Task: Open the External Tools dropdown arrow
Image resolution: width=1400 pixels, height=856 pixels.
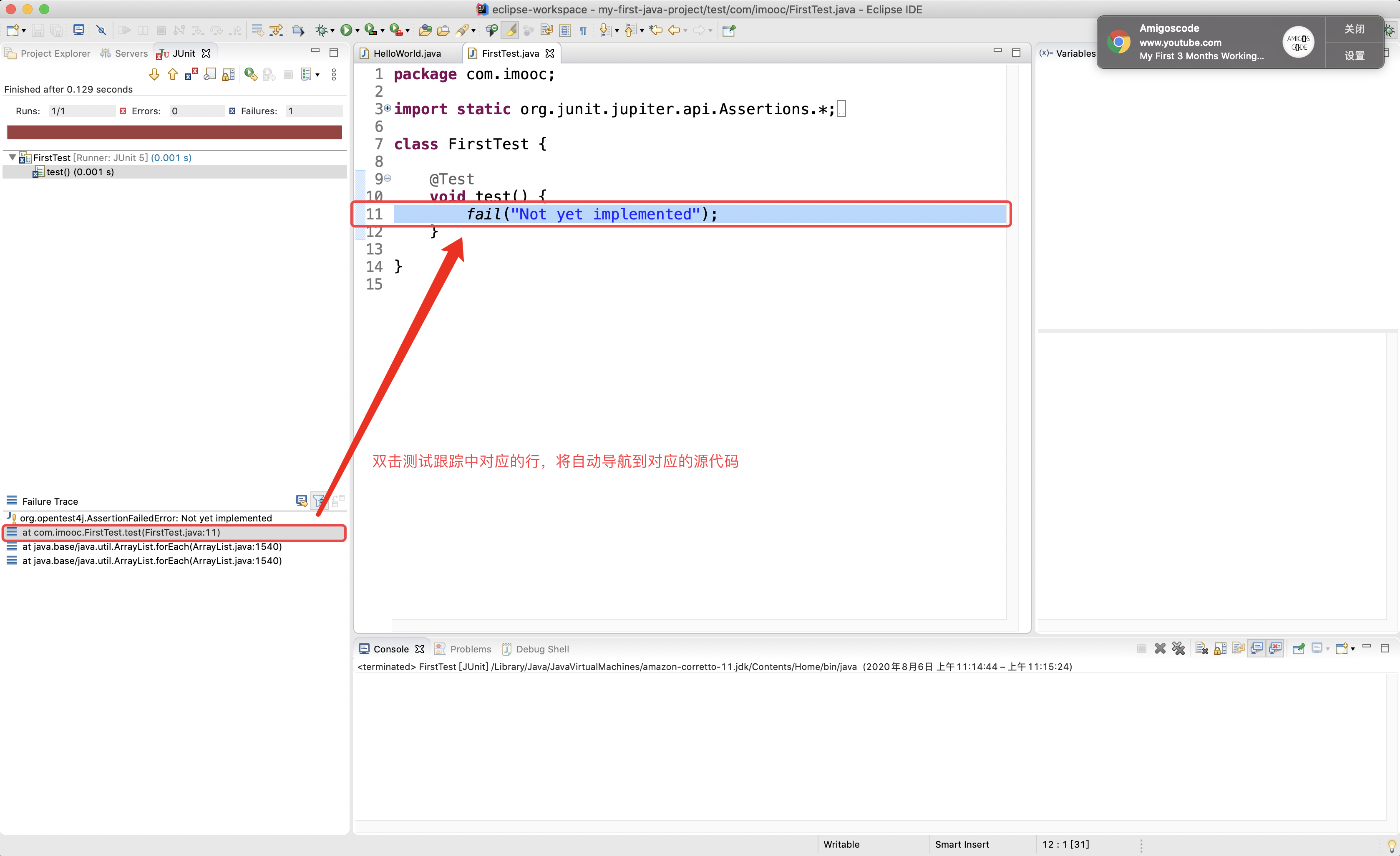Action: [x=408, y=31]
